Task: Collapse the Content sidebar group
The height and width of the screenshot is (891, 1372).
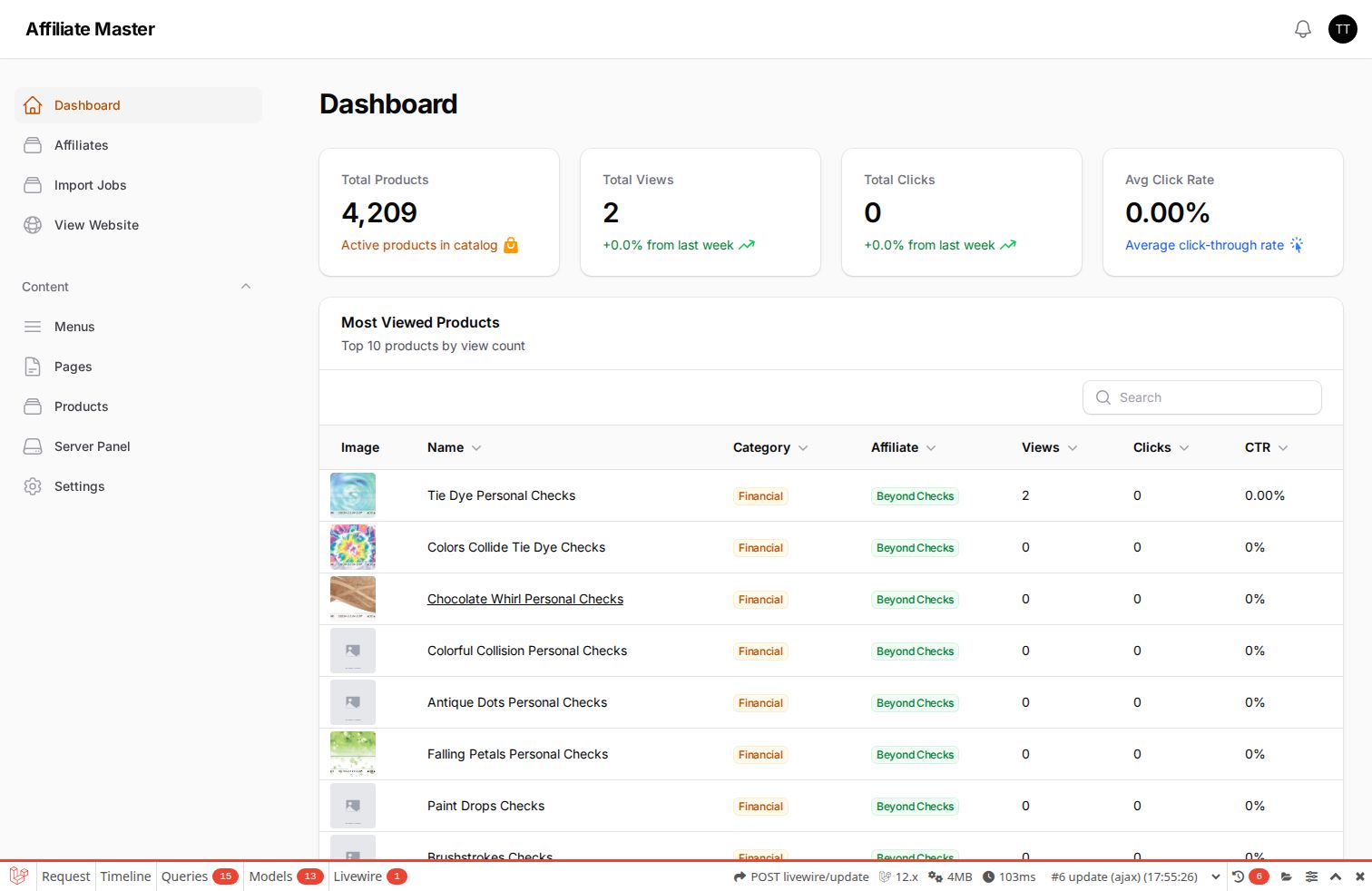Action: click(246, 287)
